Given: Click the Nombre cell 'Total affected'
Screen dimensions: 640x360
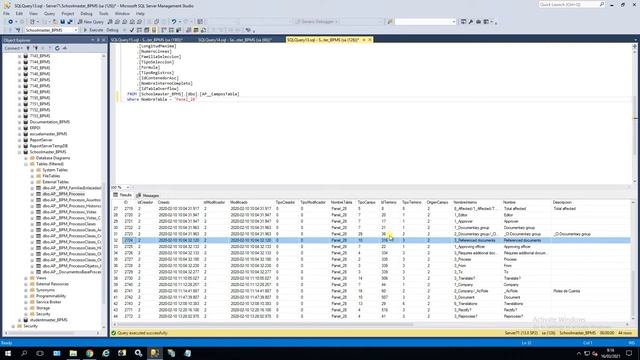Looking at the screenshot, I should (515, 209).
